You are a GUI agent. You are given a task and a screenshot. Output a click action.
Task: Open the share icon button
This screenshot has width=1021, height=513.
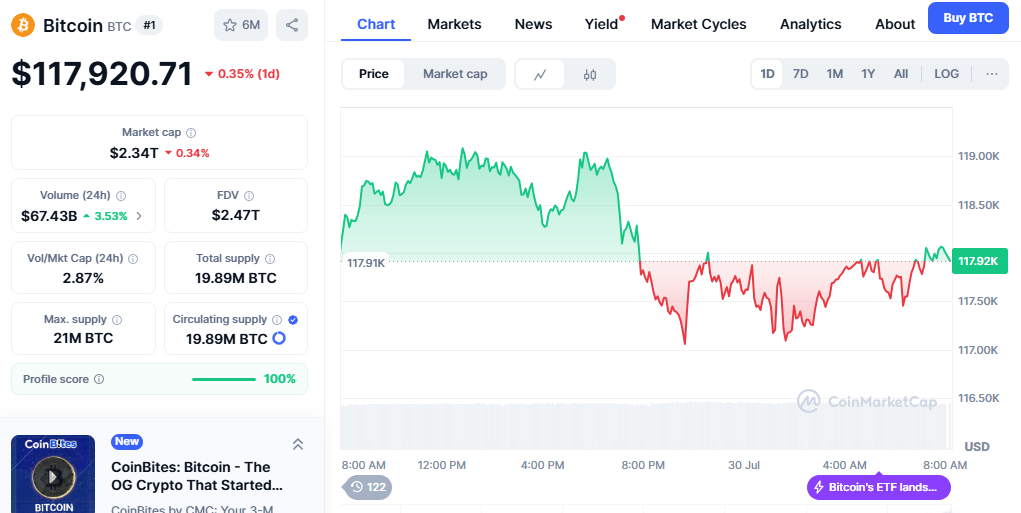tap(292, 25)
